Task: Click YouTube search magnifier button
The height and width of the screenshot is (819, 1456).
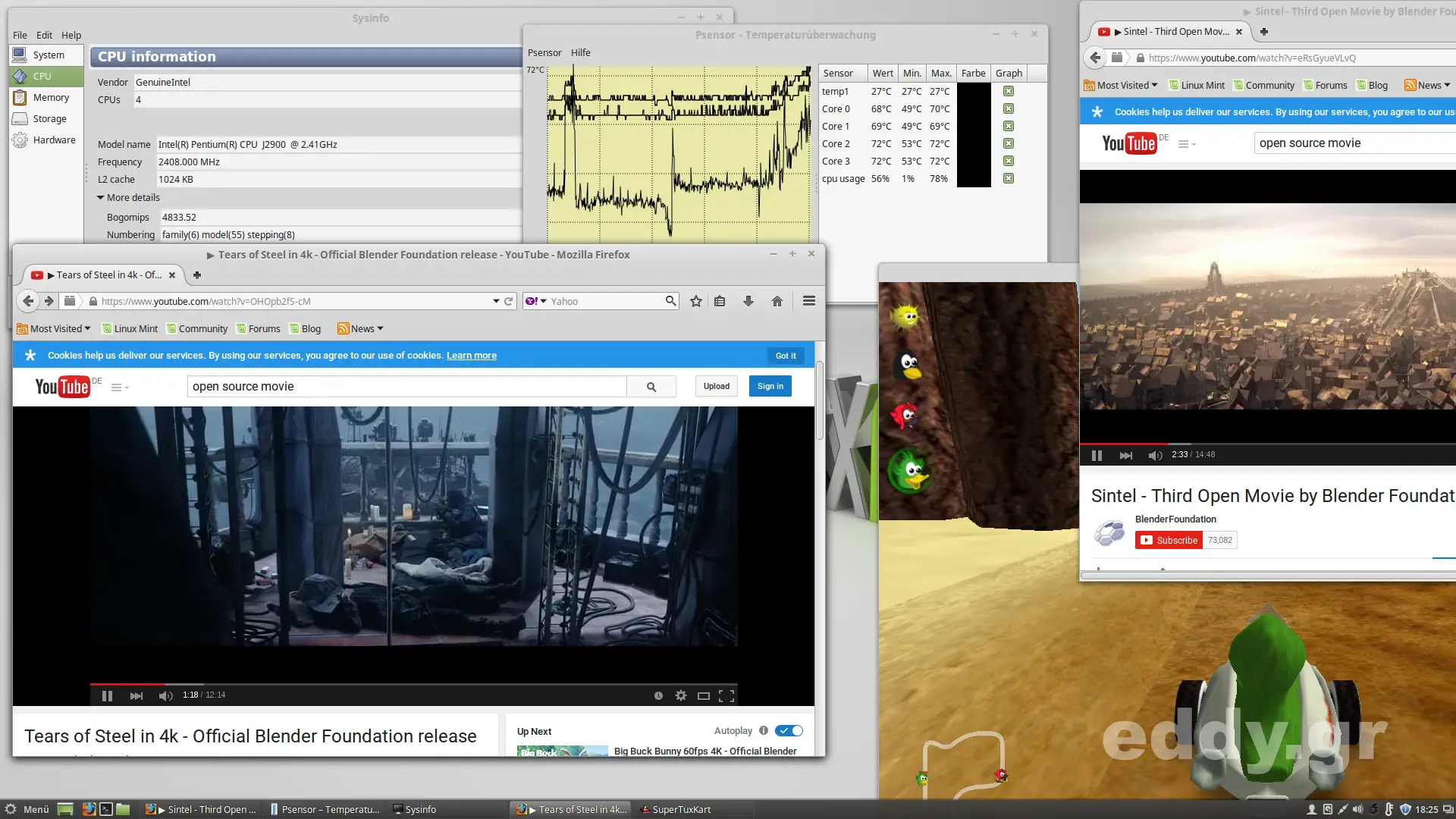Action: [x=651, y=387]
